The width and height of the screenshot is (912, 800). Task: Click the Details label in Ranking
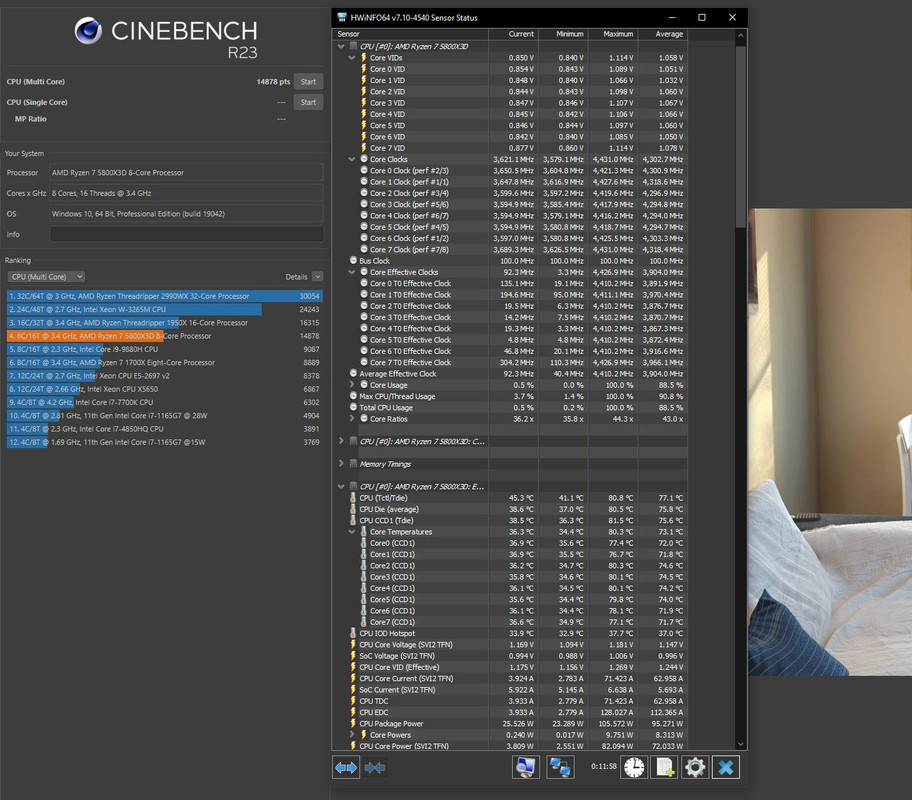click(297, 277)
